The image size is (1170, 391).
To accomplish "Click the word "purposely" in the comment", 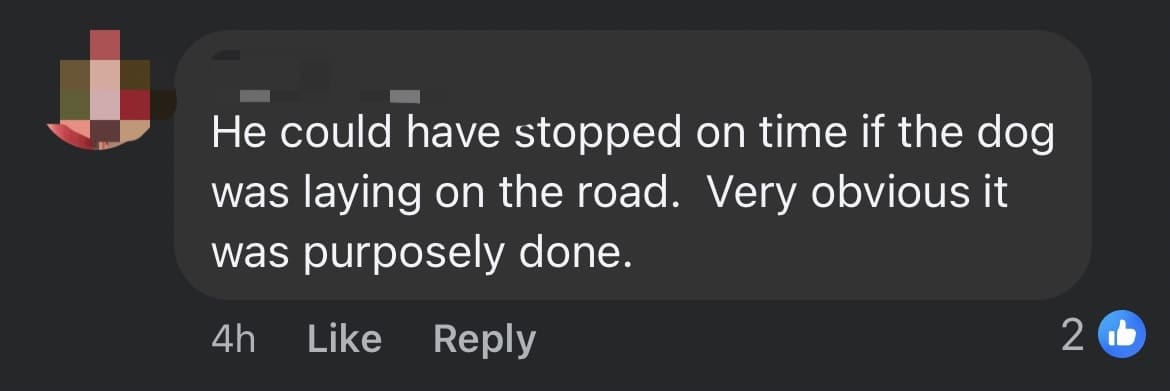I will (404, 256).
